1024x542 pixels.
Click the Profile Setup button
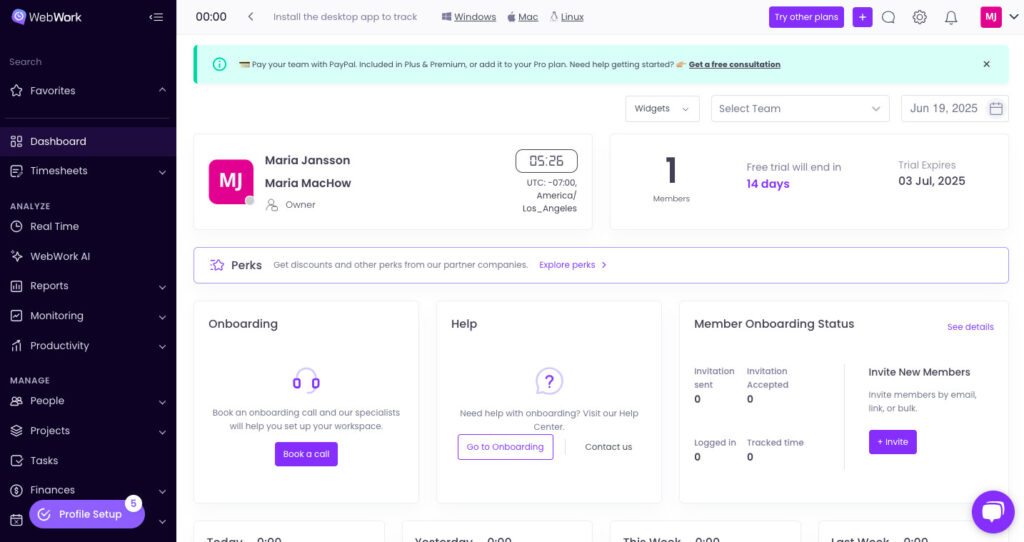coord(87,514)
